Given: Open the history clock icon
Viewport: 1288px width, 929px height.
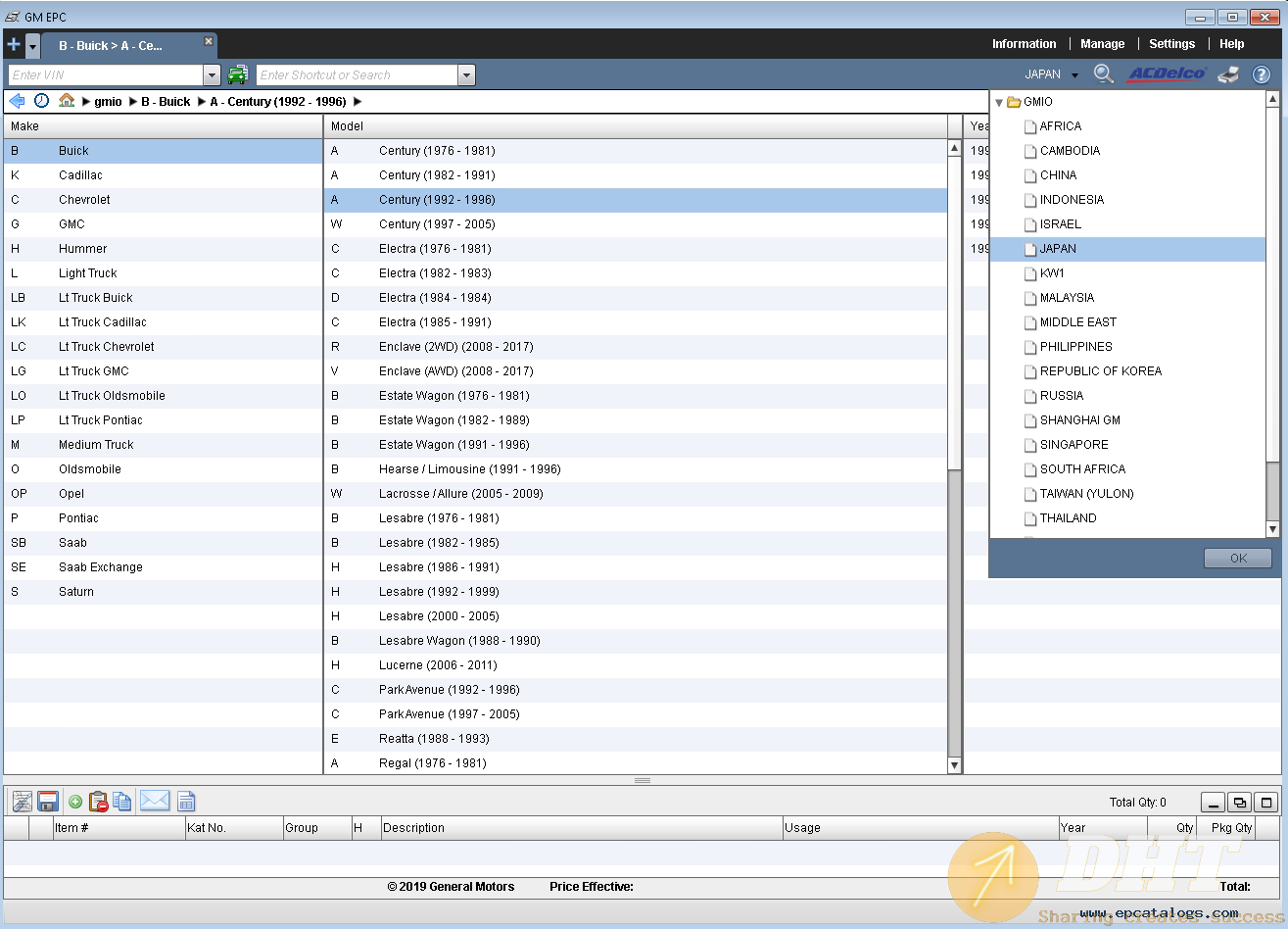Looking at the screenshot, I should [x=41, y=101].
